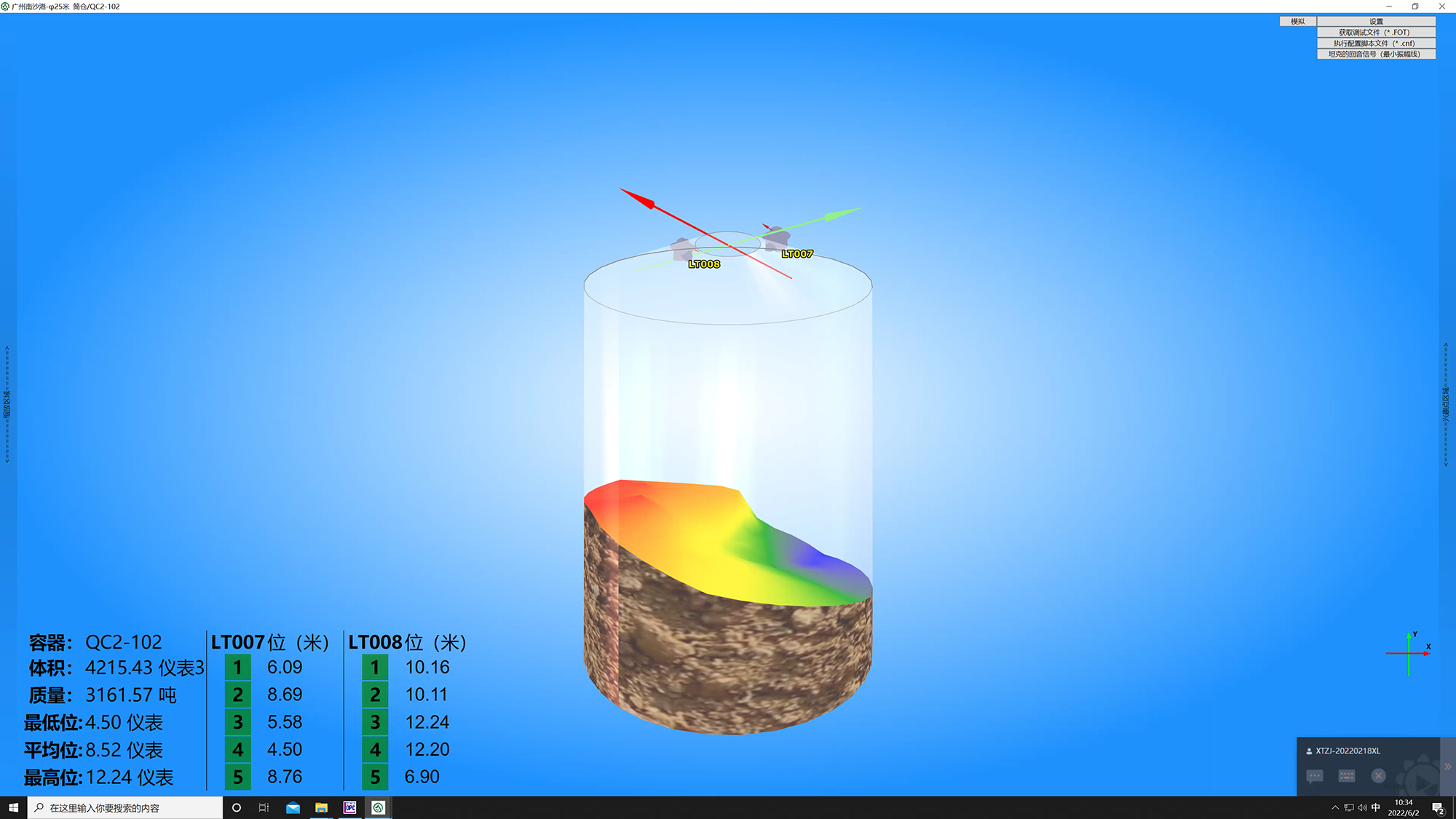The width and height of the screenshot is (1456, 819).
Task: Click LT008 point 3 green indicator
Action: click(x=375, y=722)
